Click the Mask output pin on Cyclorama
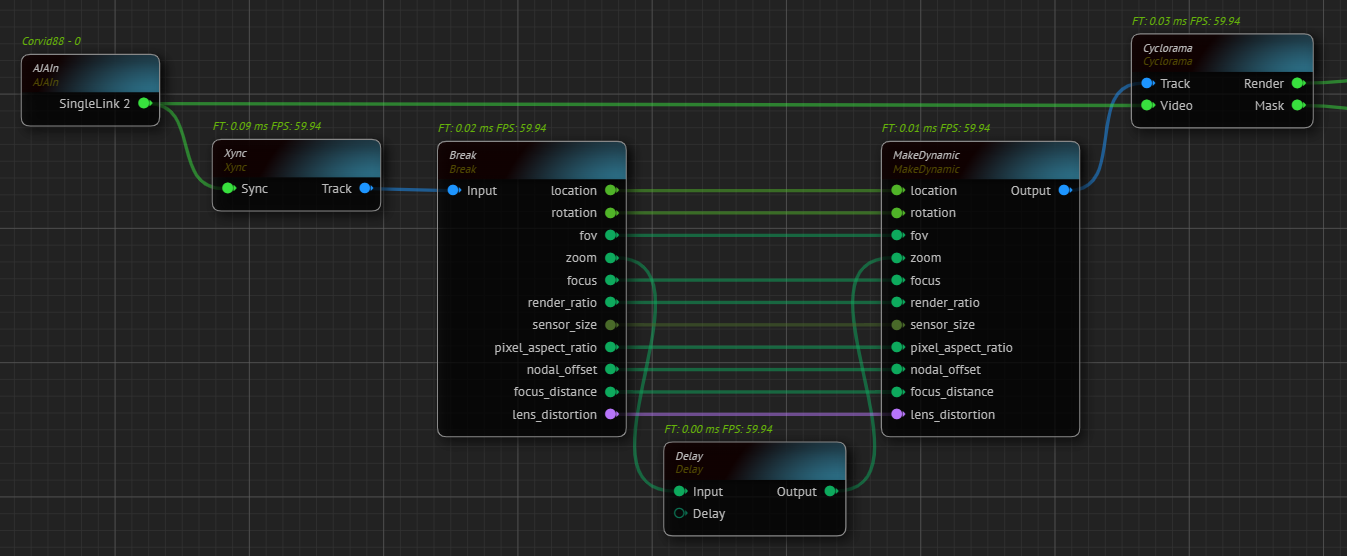 point(1298,105)
